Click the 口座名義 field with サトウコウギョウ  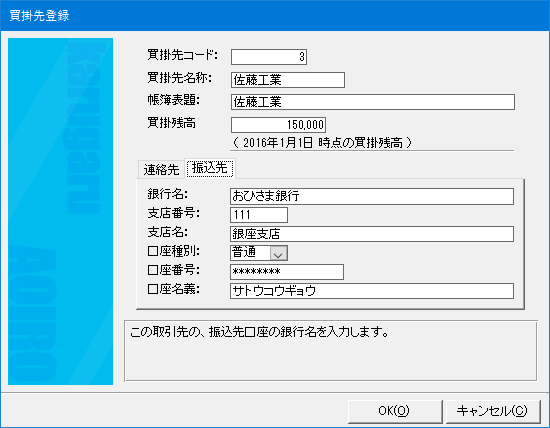coord(372,291)
